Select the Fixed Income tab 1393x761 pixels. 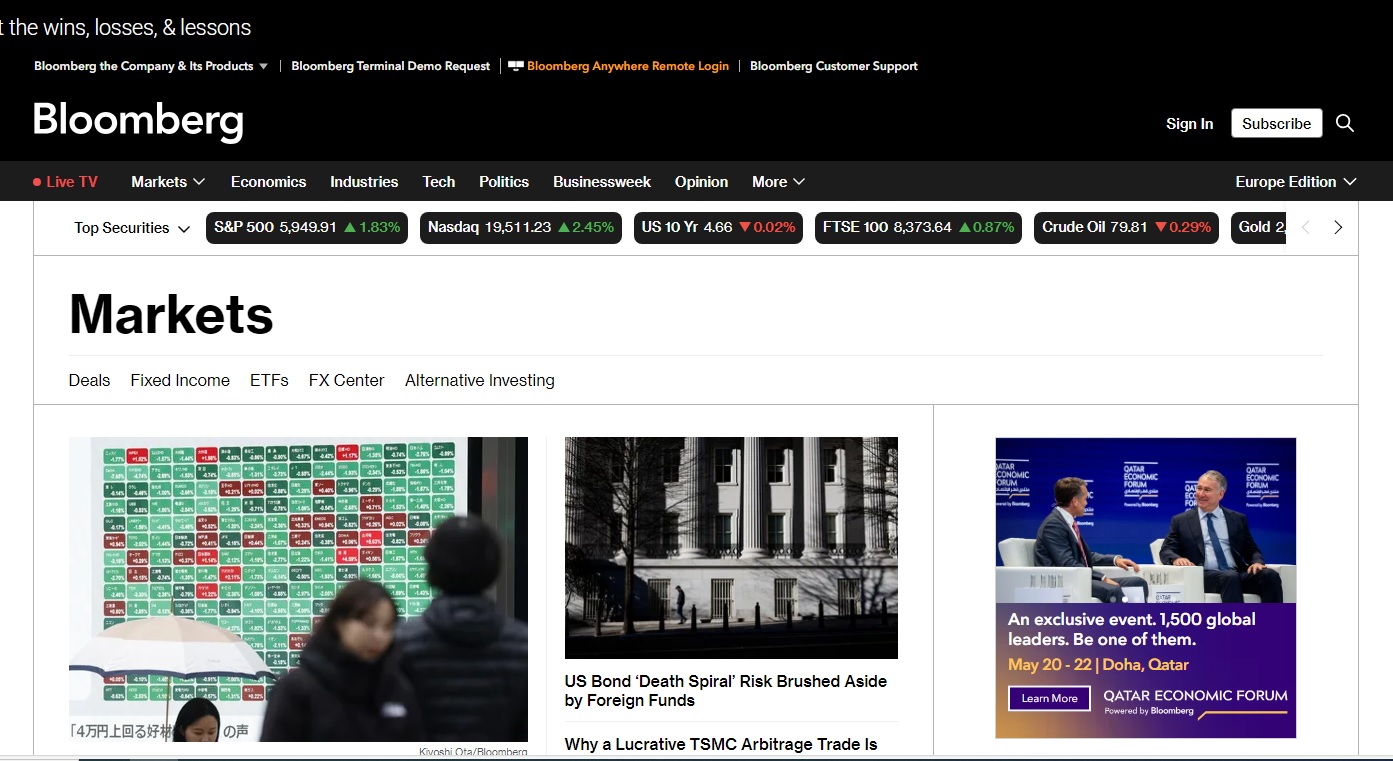[x=180, y=380]
